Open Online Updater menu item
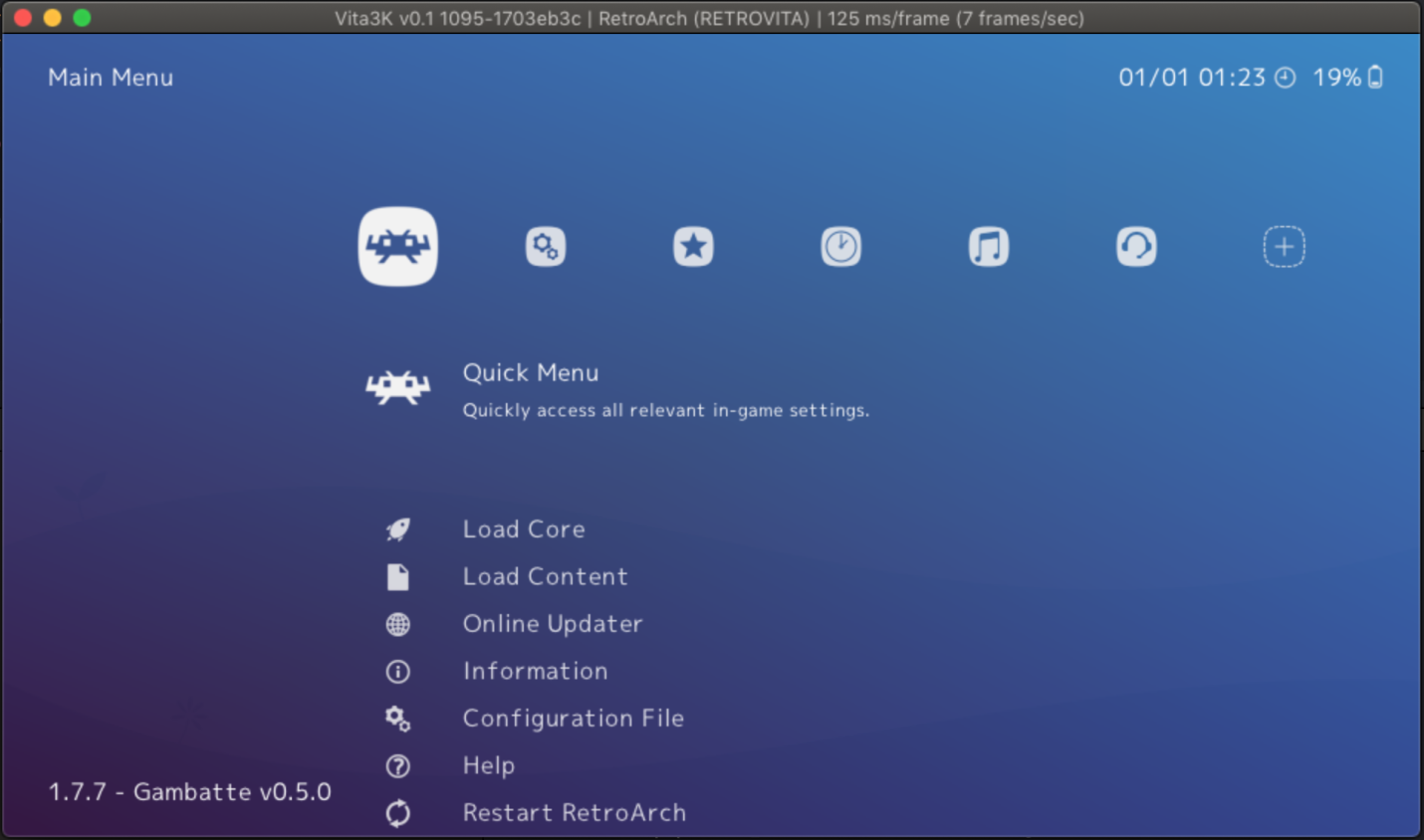1424x840 pixels. pyautogui.click(x=553, y=624)
